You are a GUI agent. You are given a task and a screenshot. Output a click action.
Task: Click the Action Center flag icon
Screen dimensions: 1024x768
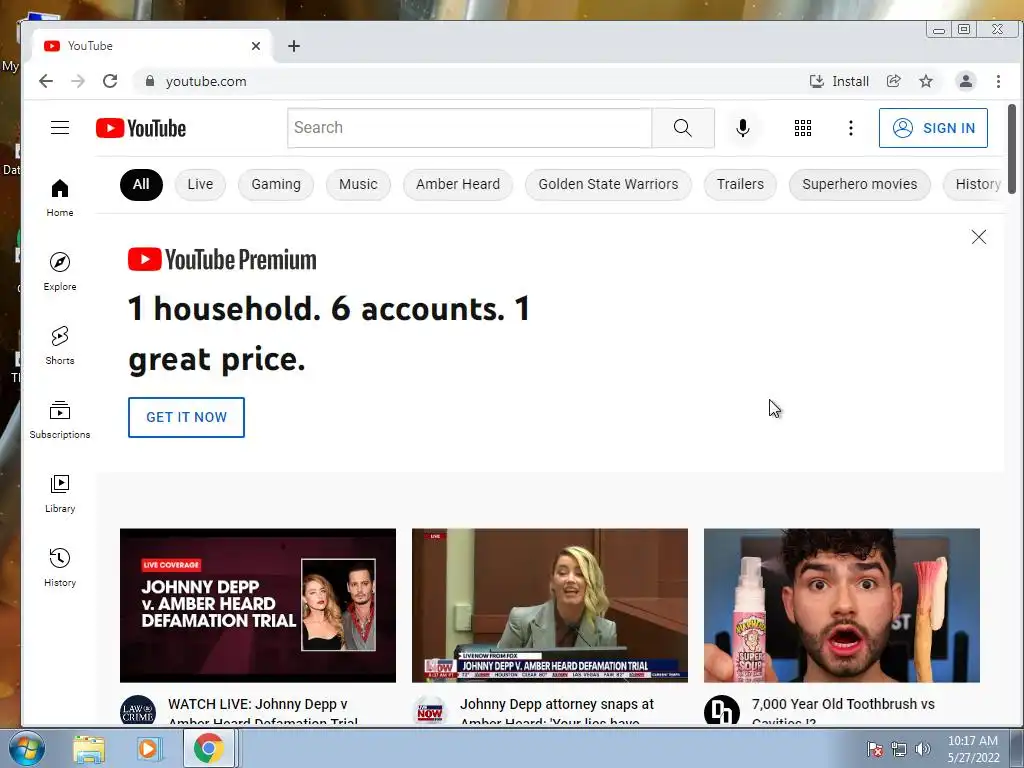[x=875, y=749]
